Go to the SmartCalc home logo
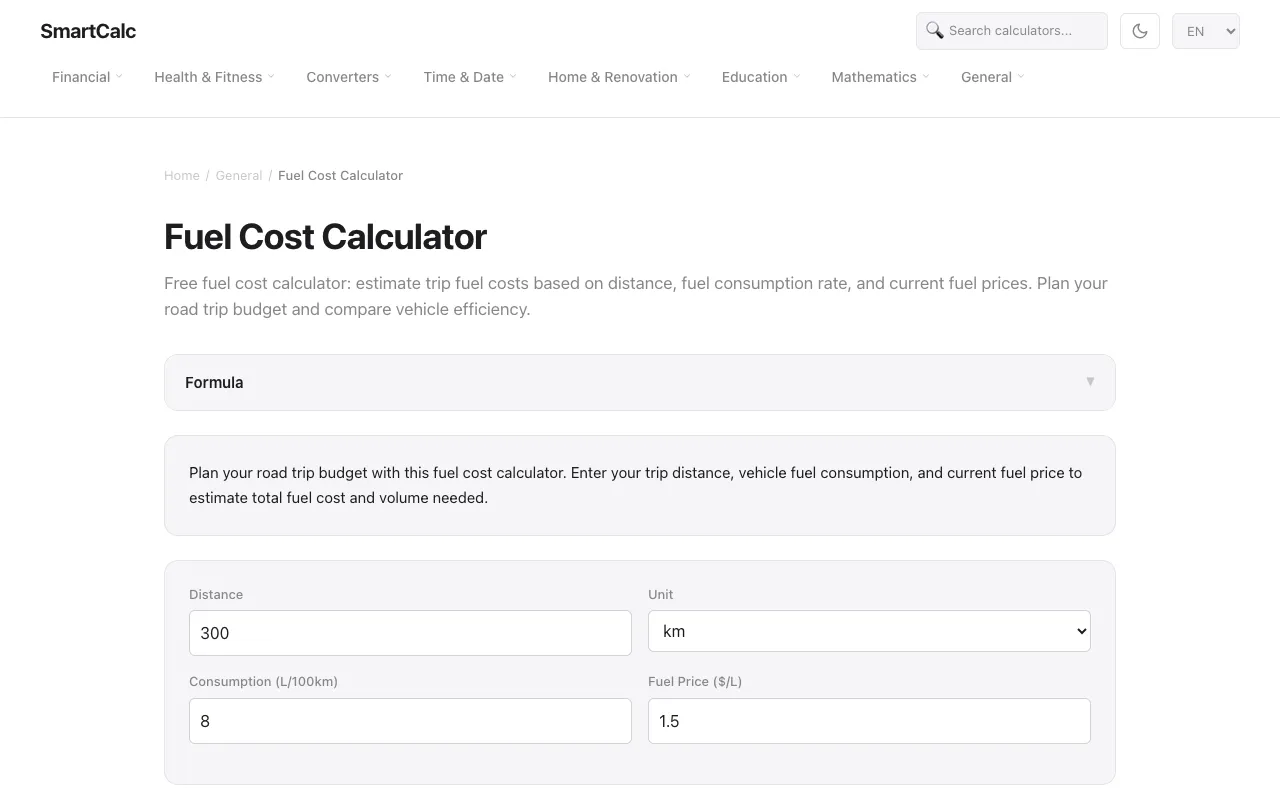The width and height of the screenshot is (1280, 800). point(88,31)
